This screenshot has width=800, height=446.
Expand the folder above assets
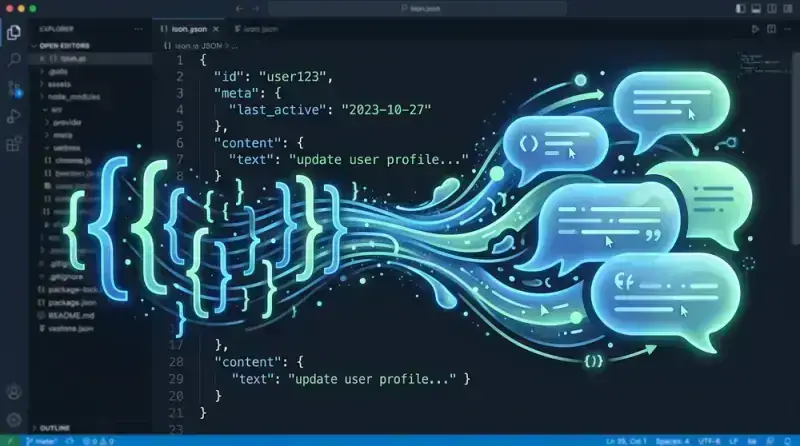pos(58,71)
